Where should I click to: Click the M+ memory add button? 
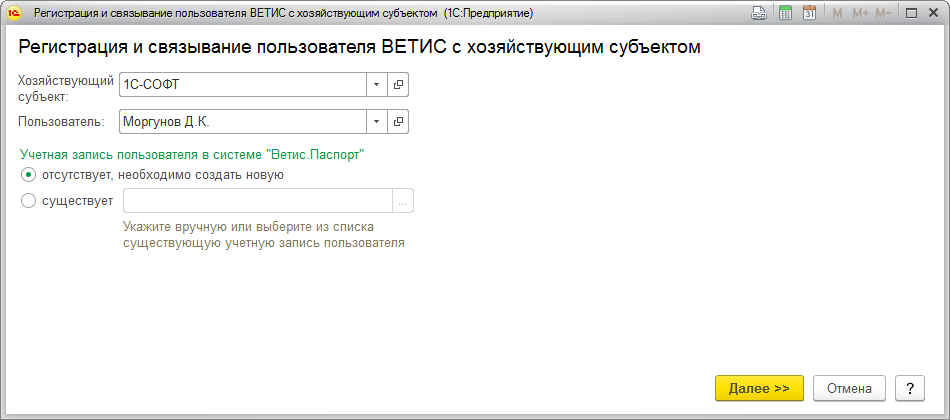(860, 13)
